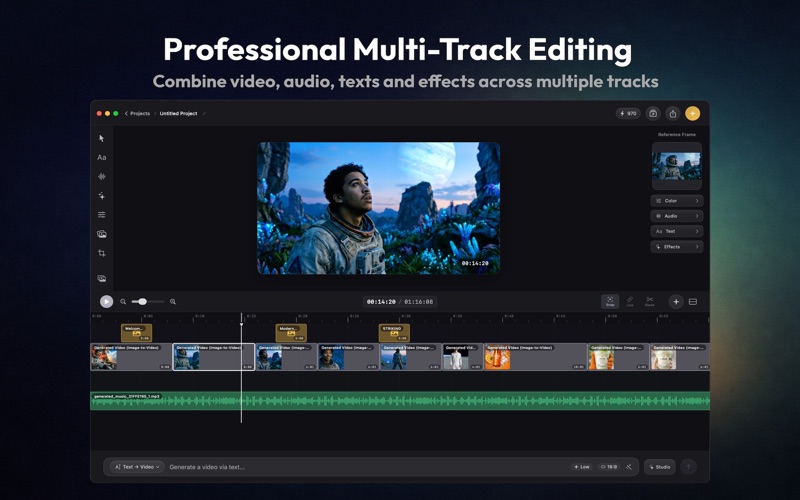Open the Text → Video mode dropdown
Viewport: 800px width, 500px height.
coord(137,467)
